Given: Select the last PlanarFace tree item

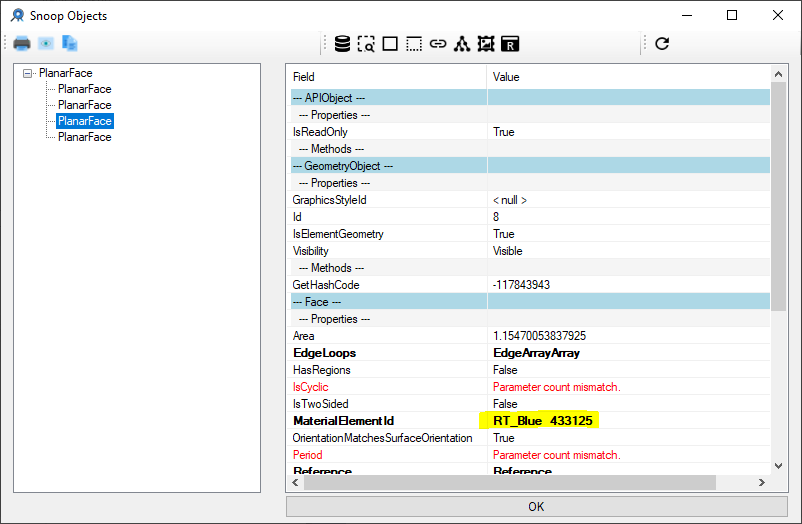Looking at the screenshot, I should pos(84,137).
